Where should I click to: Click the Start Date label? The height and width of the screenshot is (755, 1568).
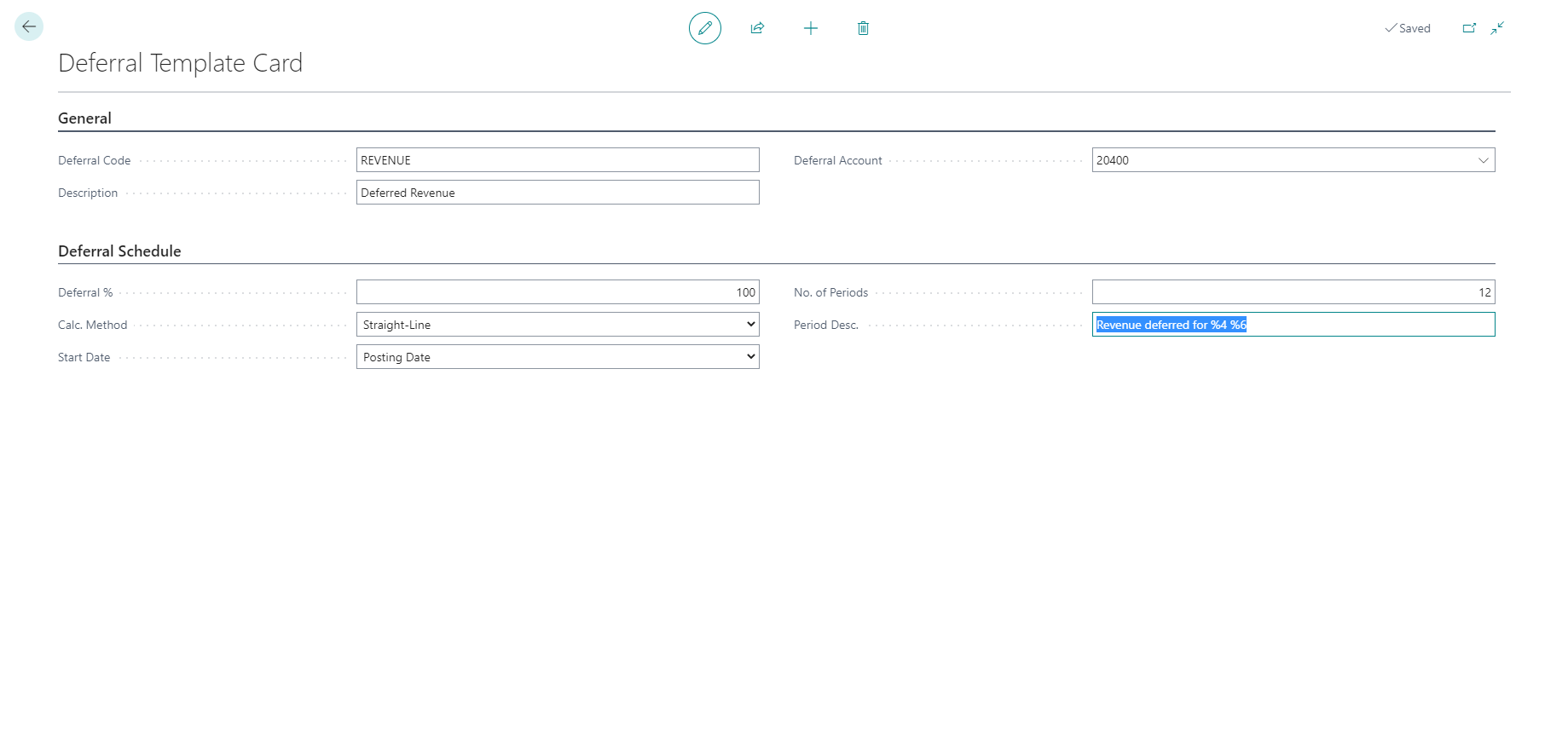pos(84,357)
